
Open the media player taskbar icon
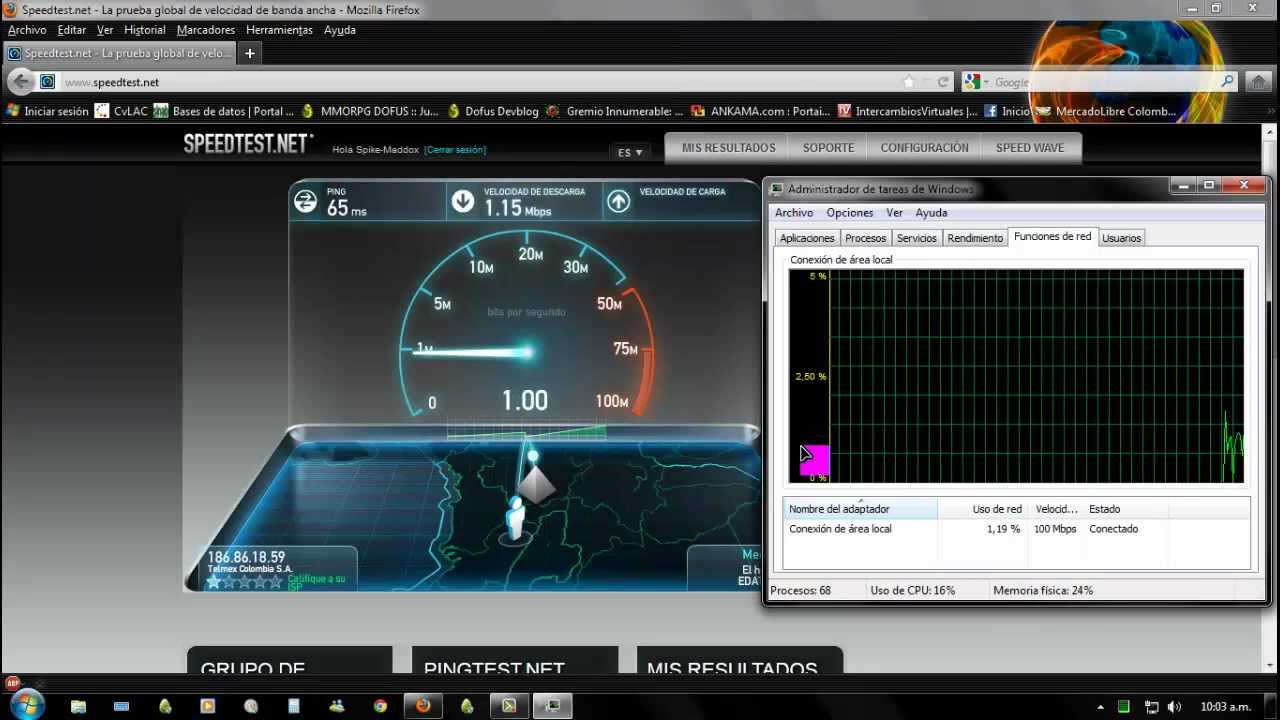(x=208, y=706)
